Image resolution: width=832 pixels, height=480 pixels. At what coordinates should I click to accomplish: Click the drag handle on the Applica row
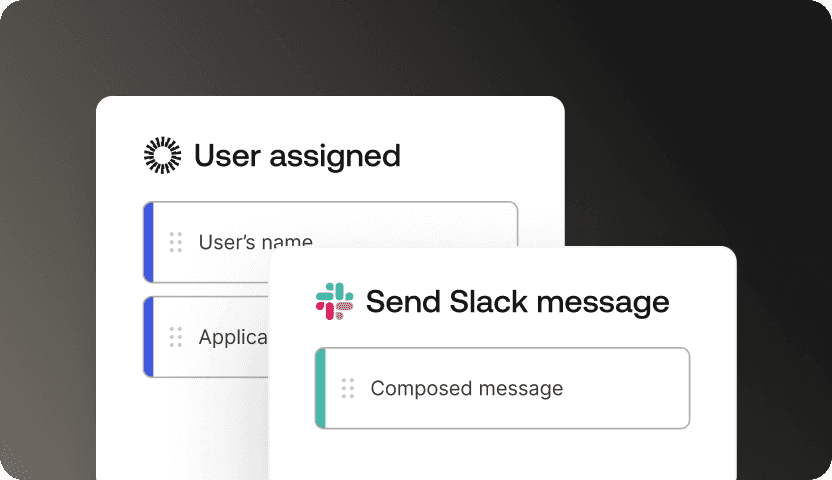click(176, 337)
